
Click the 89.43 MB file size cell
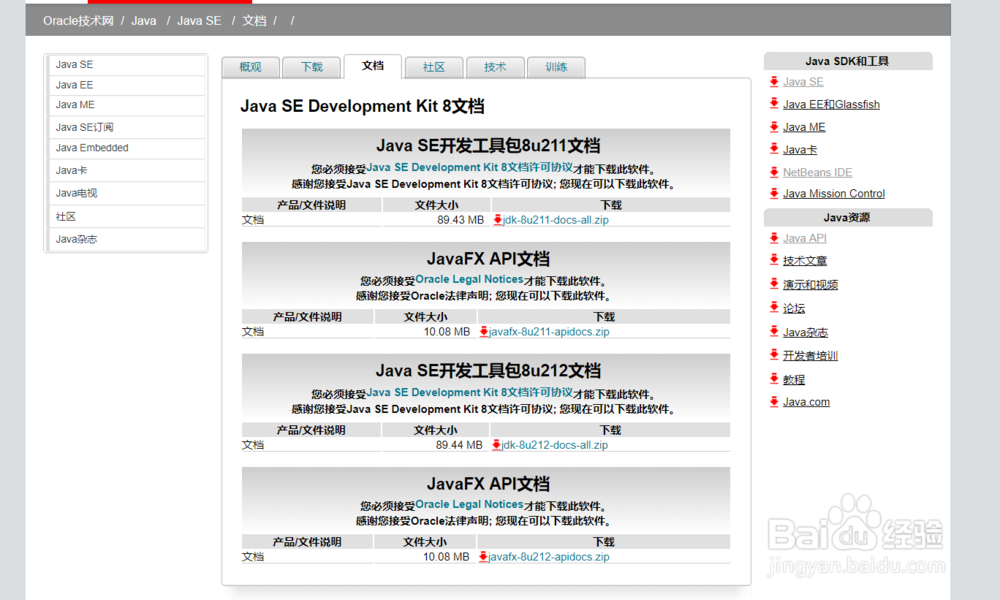[436, 220]
